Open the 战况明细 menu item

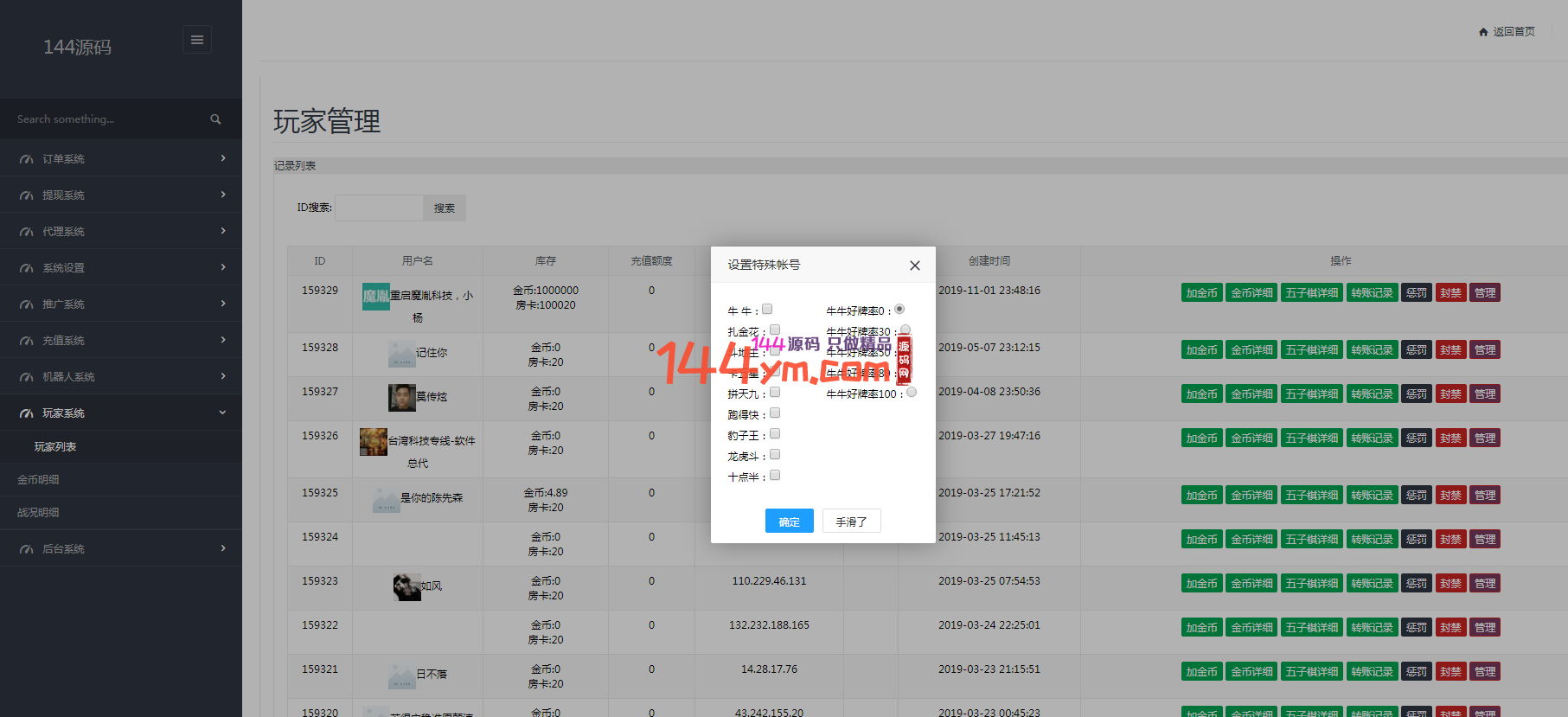[38, 513]
